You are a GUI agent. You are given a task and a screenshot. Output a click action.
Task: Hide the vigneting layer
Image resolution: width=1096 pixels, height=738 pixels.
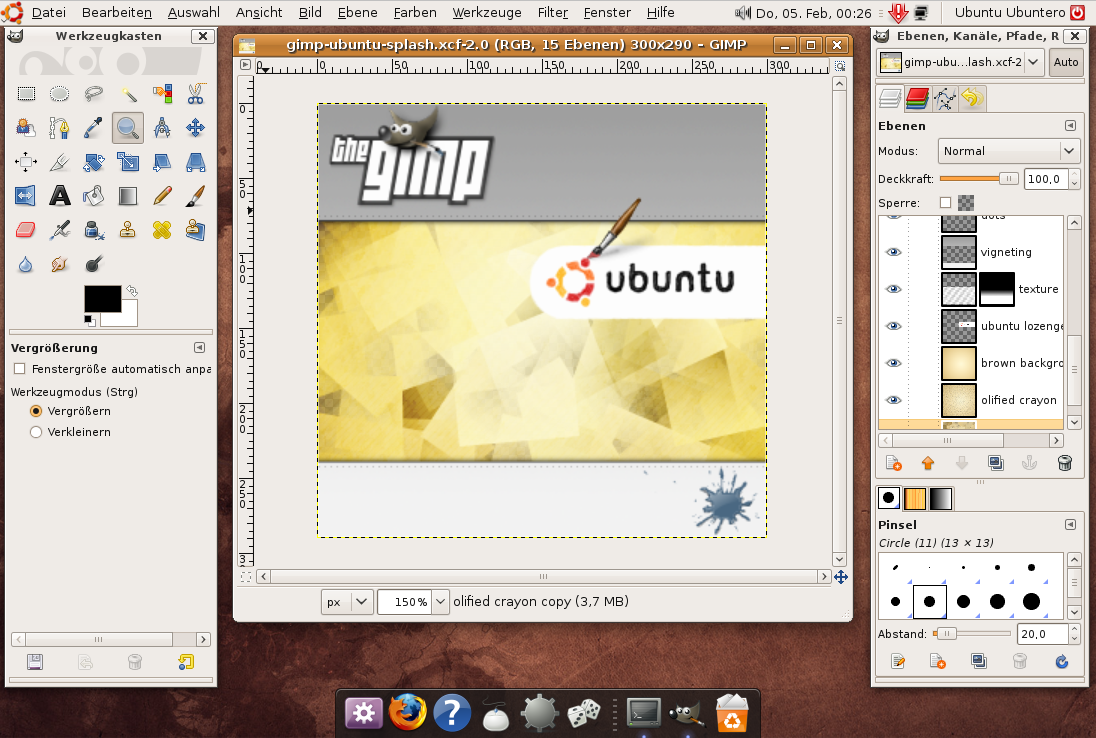[x=894, y=252]
